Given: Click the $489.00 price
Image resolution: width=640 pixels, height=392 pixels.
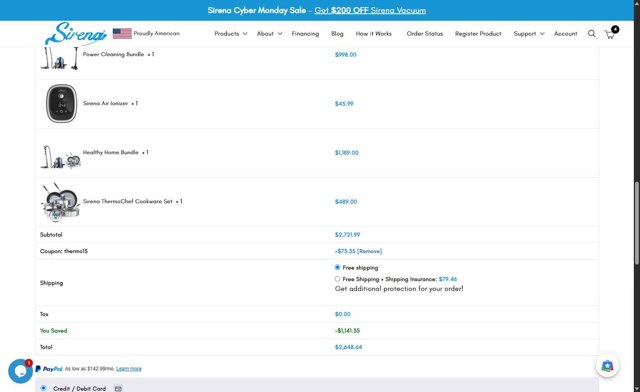Looking at the screenshot, I should coord(346,202).
